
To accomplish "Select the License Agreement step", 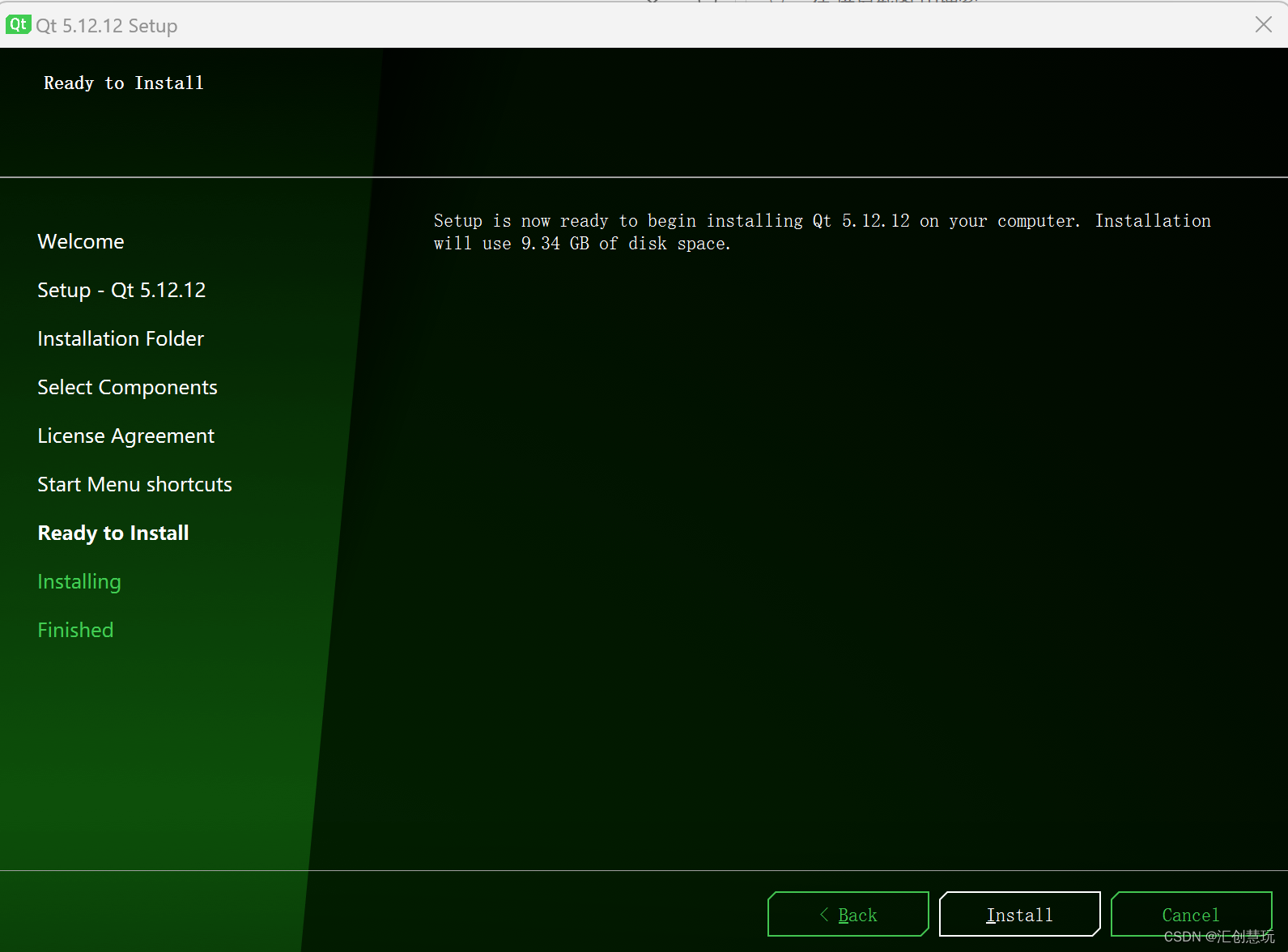I will (125, 436).
